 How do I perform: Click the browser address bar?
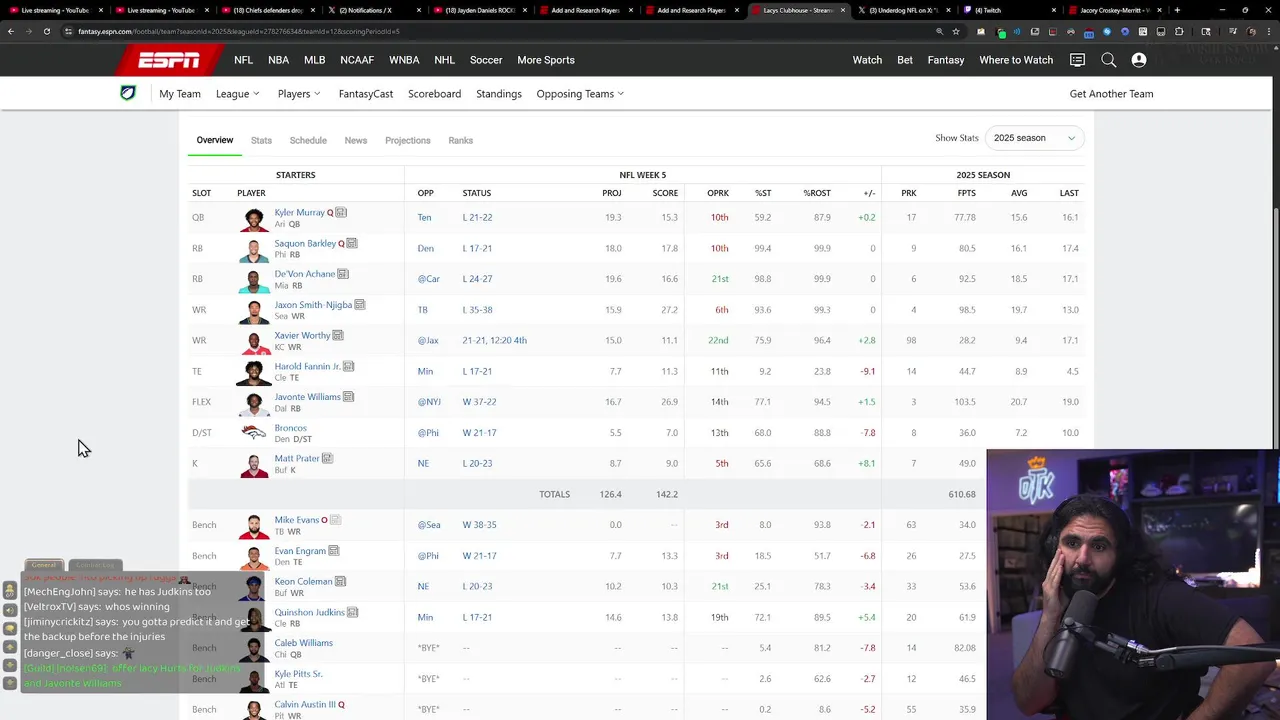500,31
